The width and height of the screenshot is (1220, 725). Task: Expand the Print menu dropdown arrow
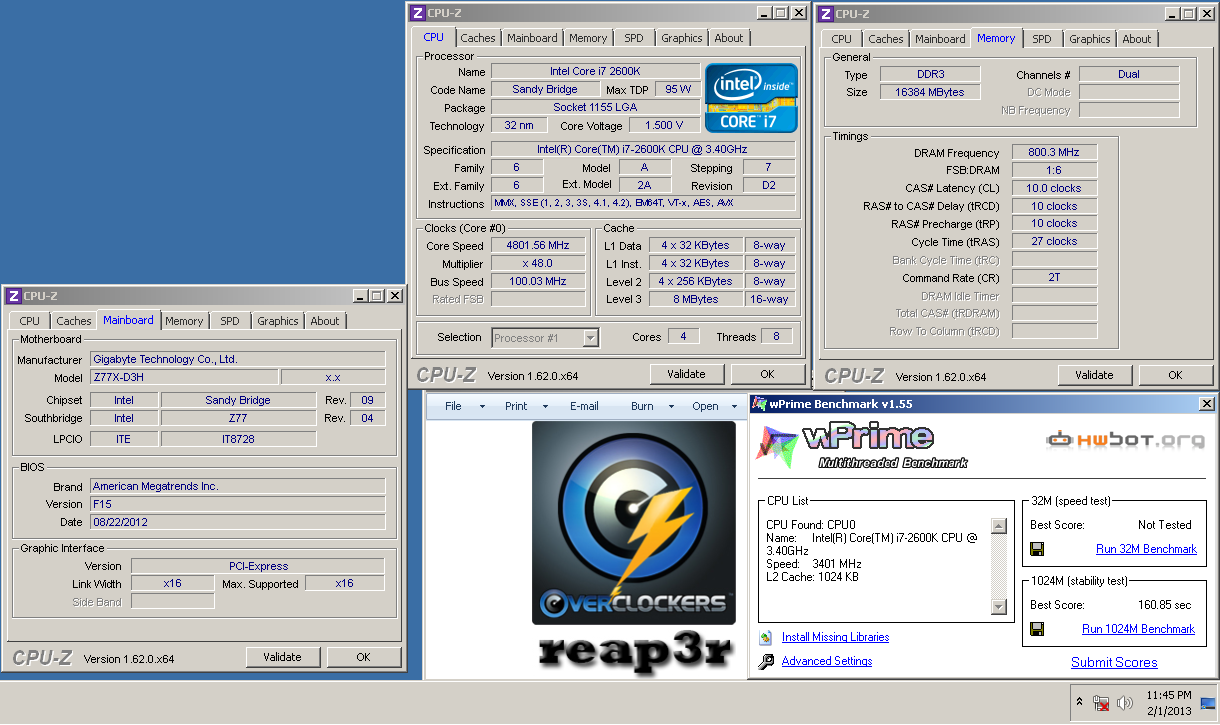tap(545, 407)
